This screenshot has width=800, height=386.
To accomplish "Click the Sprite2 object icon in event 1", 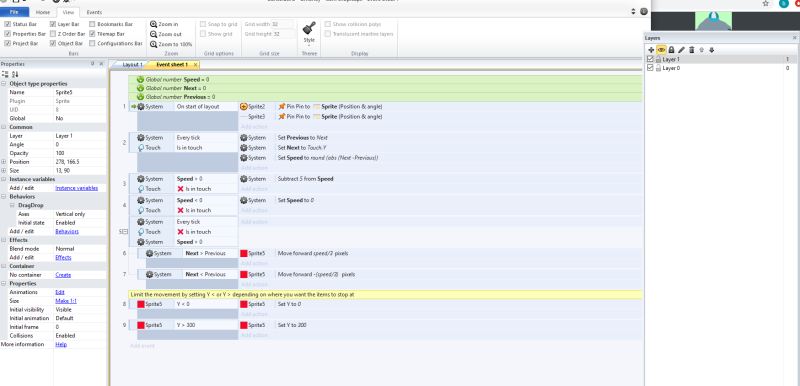I will [x=243, y=107].
